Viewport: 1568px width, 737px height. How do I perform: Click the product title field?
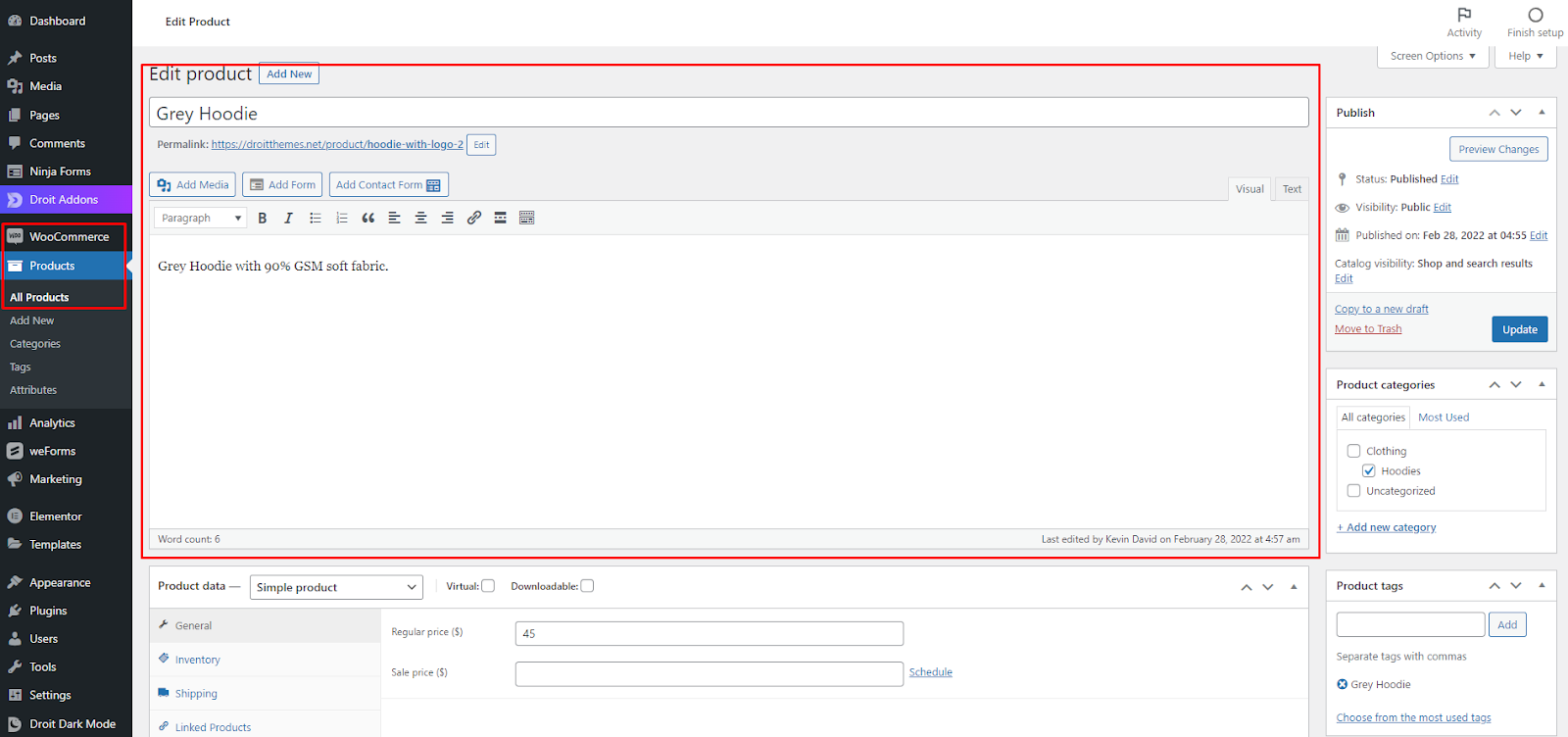729,113
